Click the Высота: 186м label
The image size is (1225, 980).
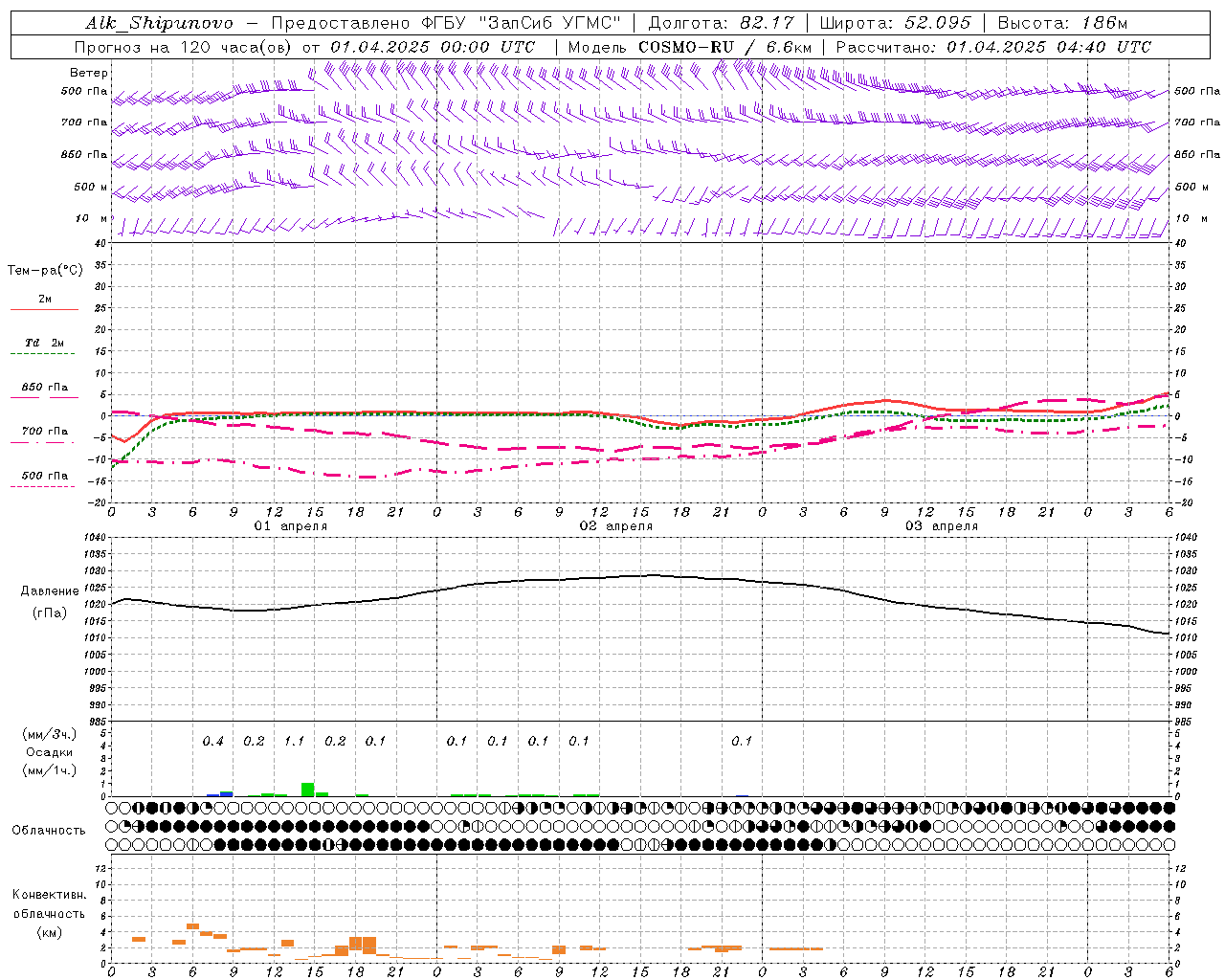click(1062, 23)
